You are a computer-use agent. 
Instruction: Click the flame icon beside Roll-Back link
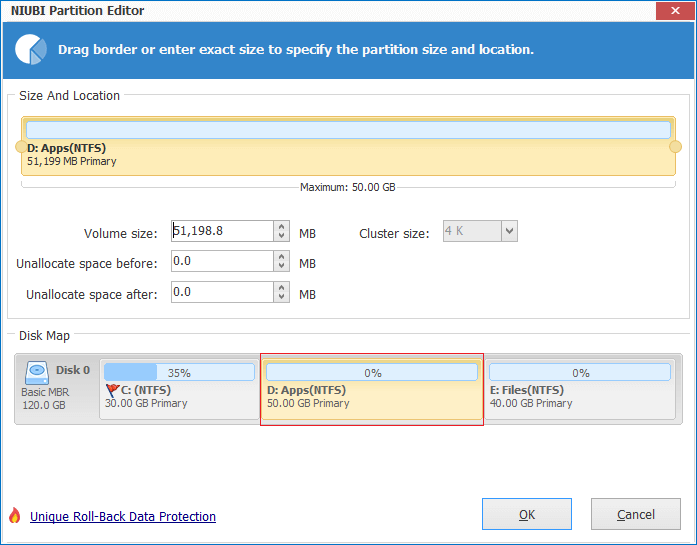[x=15, y=516]
